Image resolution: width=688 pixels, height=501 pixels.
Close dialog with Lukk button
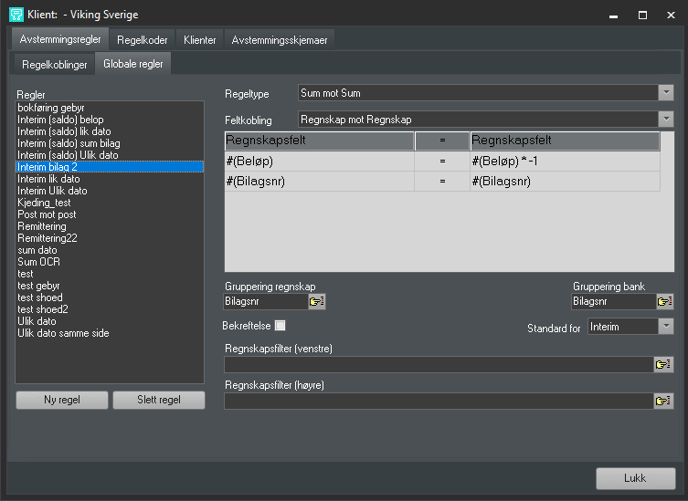635,478
